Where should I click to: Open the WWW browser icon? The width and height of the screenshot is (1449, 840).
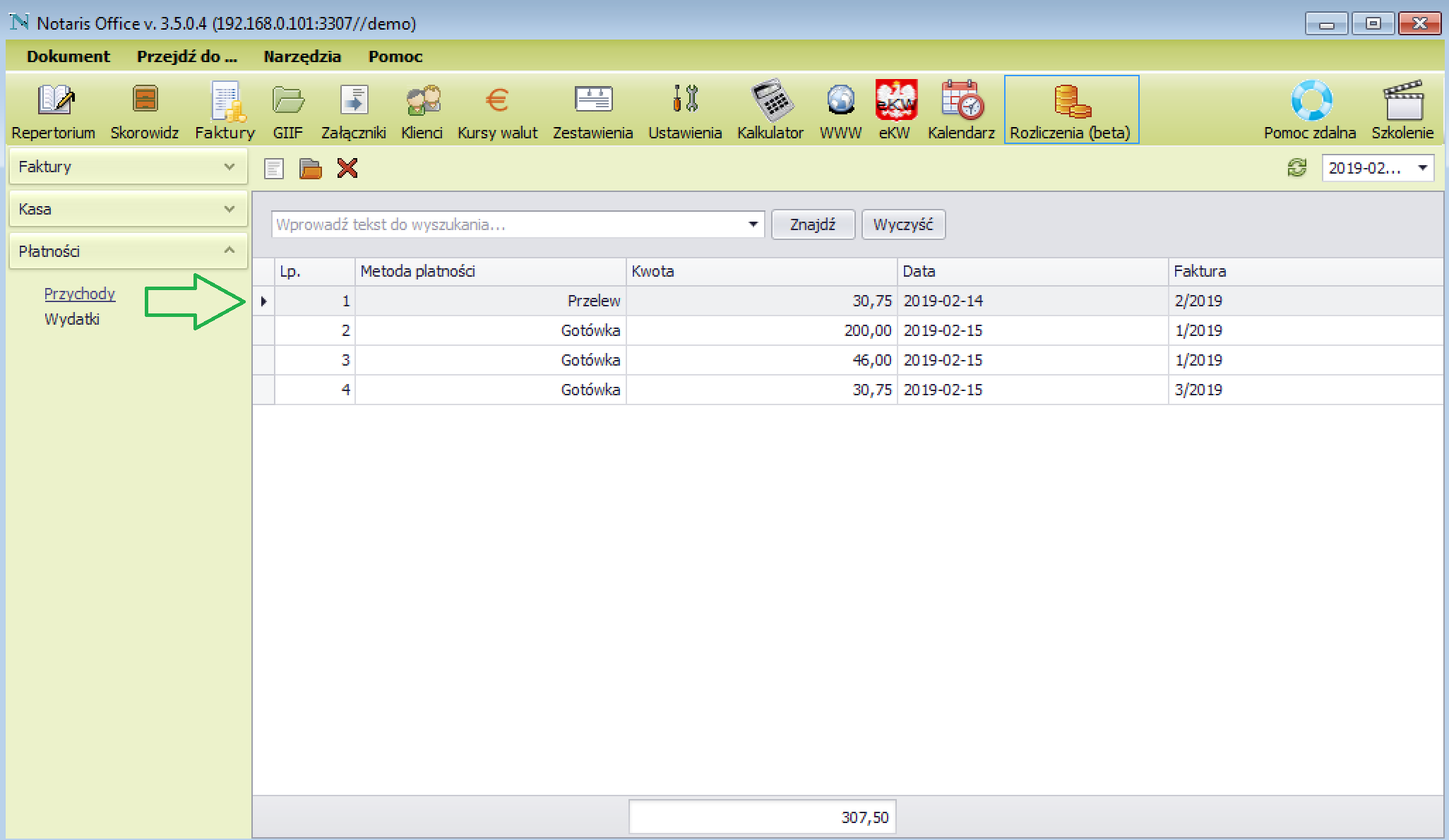point(841,111)
